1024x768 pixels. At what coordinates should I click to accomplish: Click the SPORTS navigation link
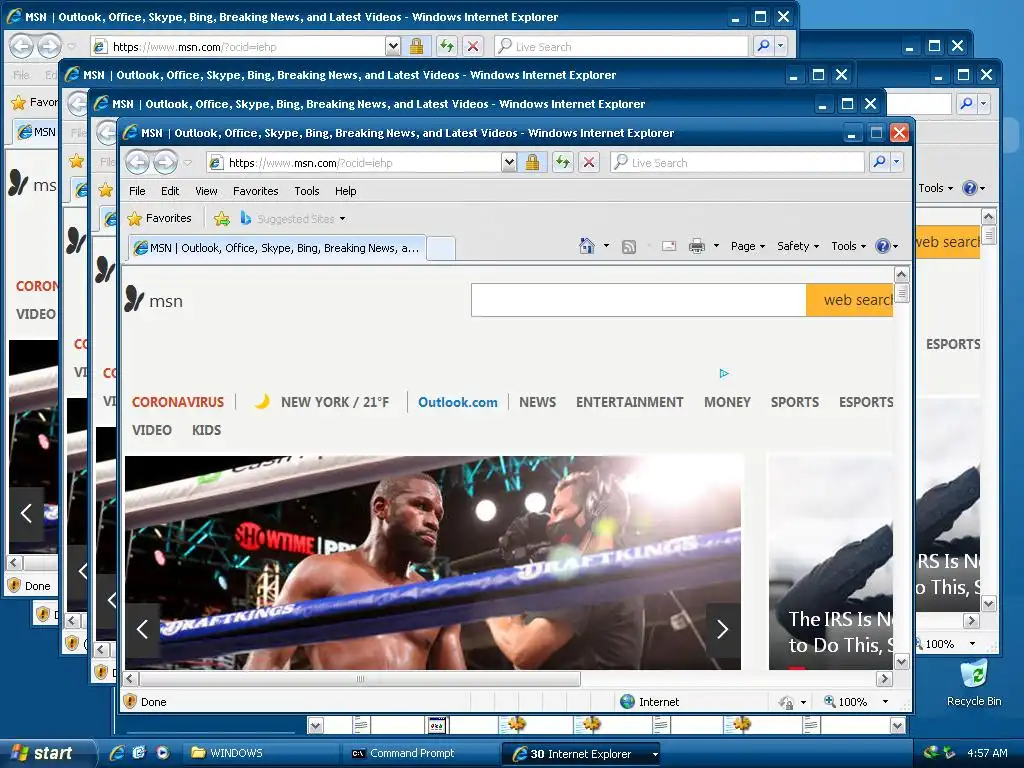pos(794,402)
